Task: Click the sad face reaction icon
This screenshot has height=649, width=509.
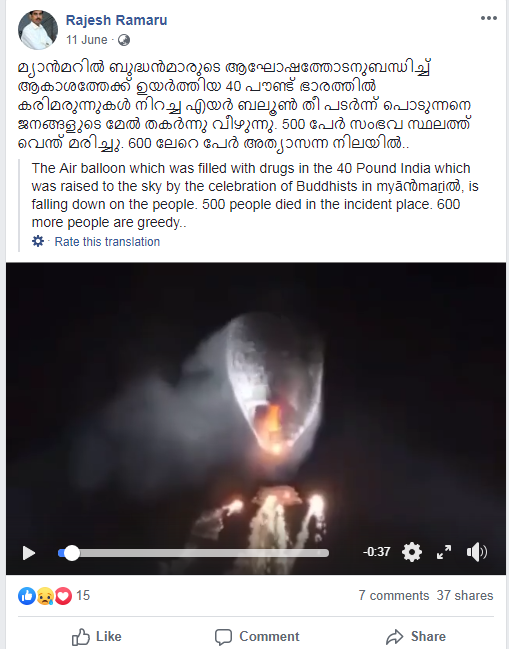Action: coord(45,596)
